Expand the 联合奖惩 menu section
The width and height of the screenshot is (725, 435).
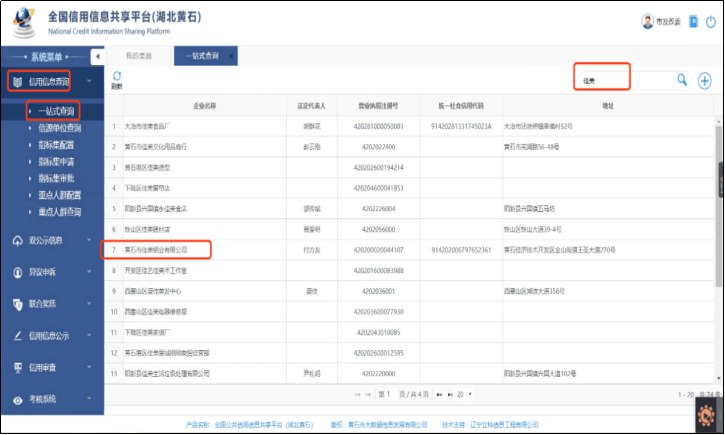pyautogui.click(x=52, y=304)
